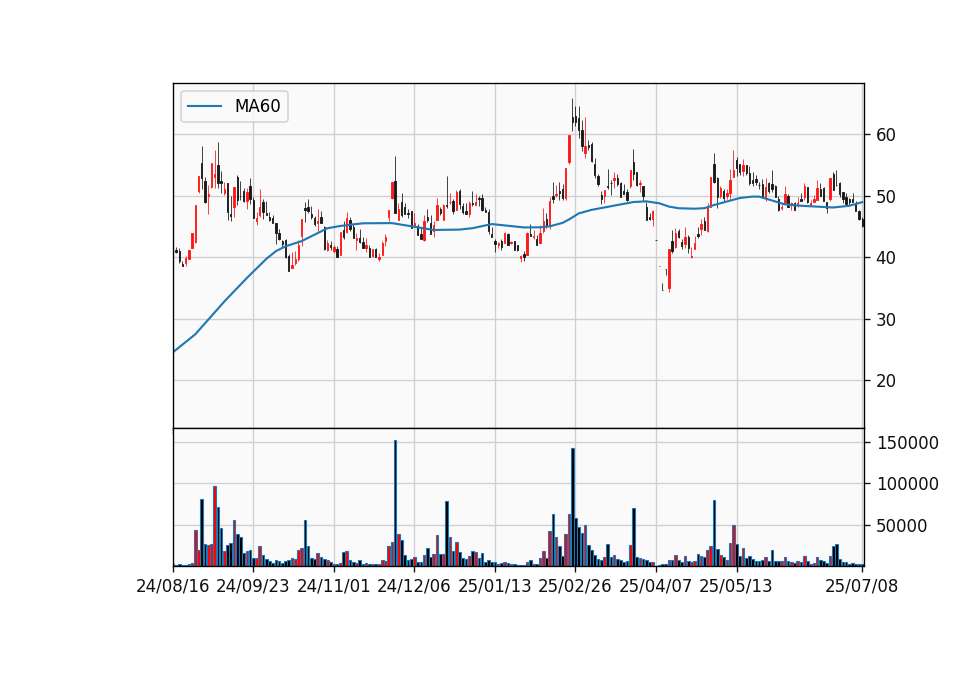
Task: Click the 24/08/16 date label
Action: click(173, 586)
